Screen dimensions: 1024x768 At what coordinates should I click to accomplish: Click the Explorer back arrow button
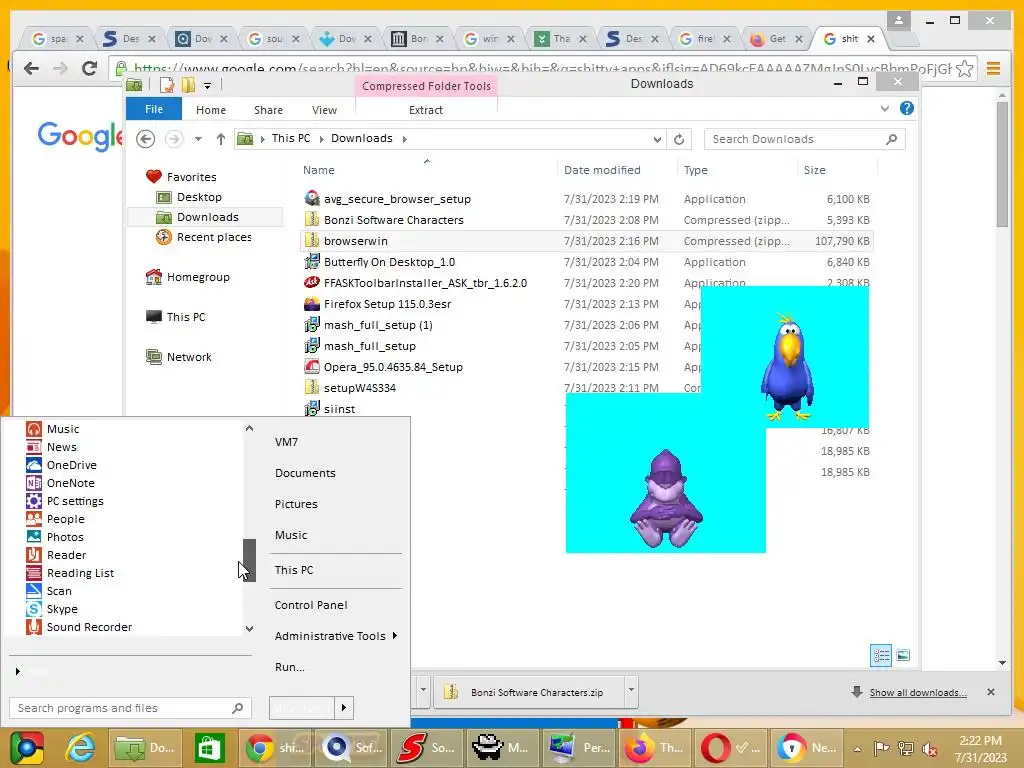[146, 139]
